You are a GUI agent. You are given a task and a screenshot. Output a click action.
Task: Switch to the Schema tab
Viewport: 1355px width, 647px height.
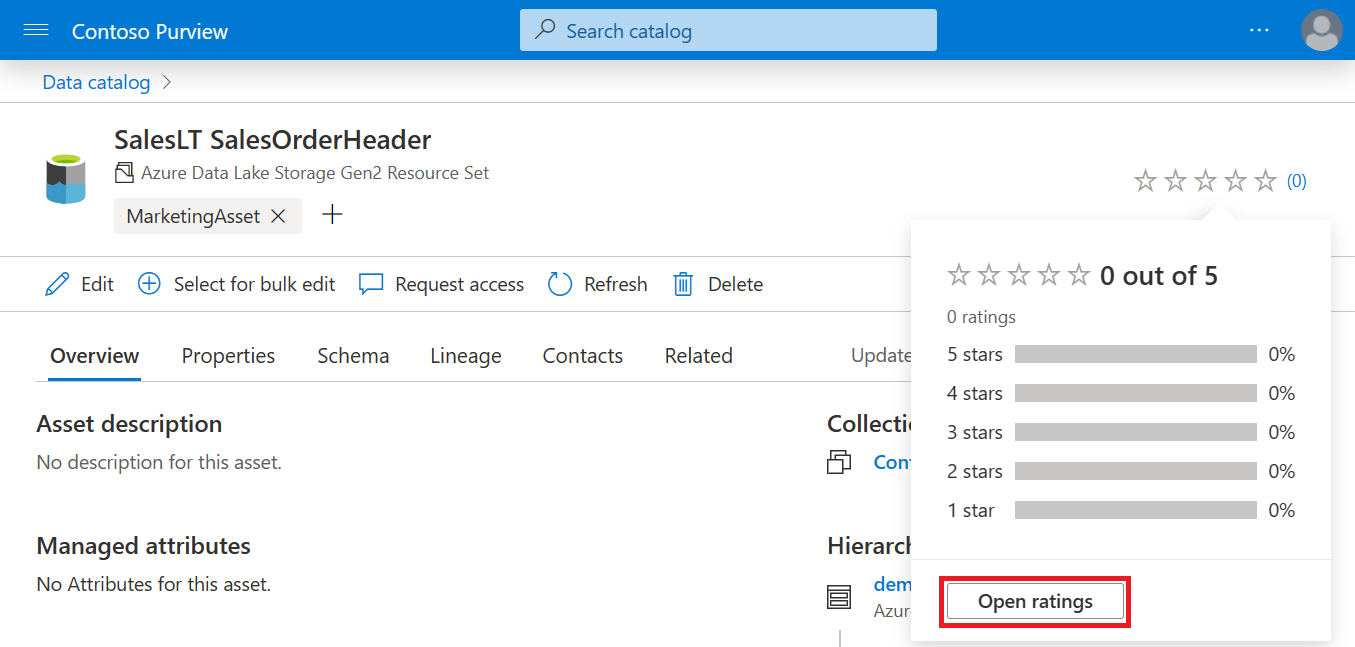353,356
